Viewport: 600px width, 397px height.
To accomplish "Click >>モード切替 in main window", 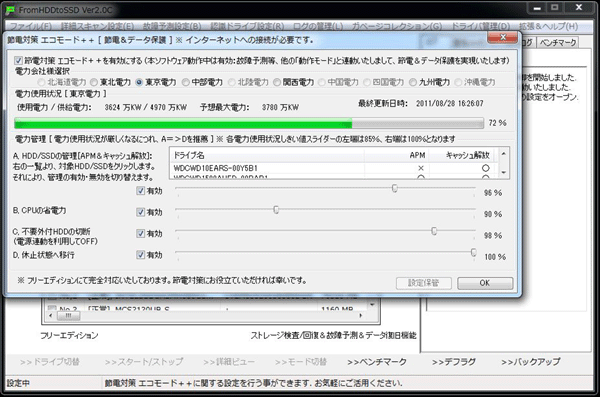I will coord(301,362).
